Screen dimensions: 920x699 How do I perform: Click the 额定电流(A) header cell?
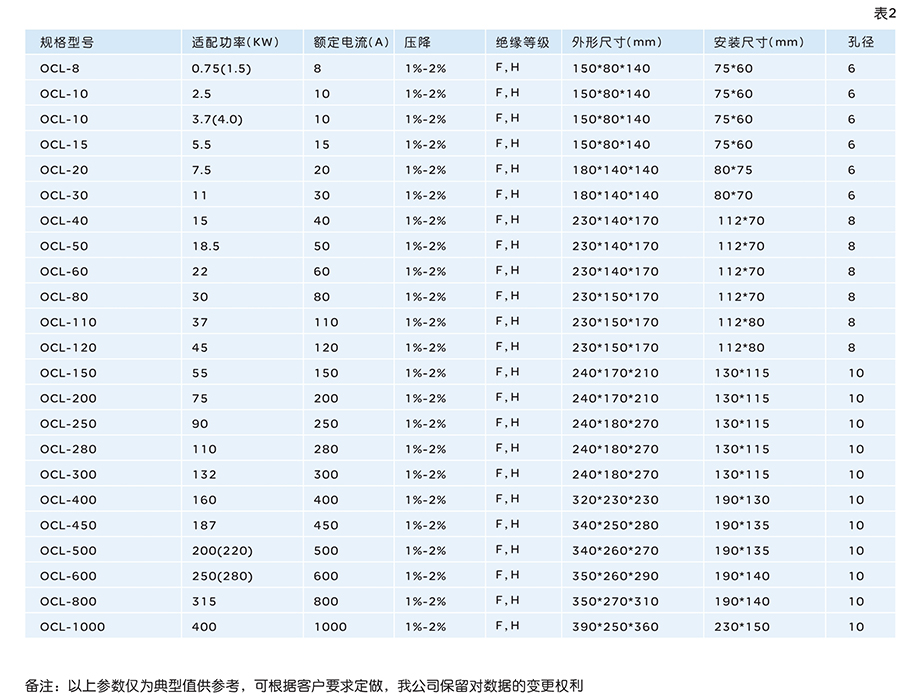click(350, 43)
